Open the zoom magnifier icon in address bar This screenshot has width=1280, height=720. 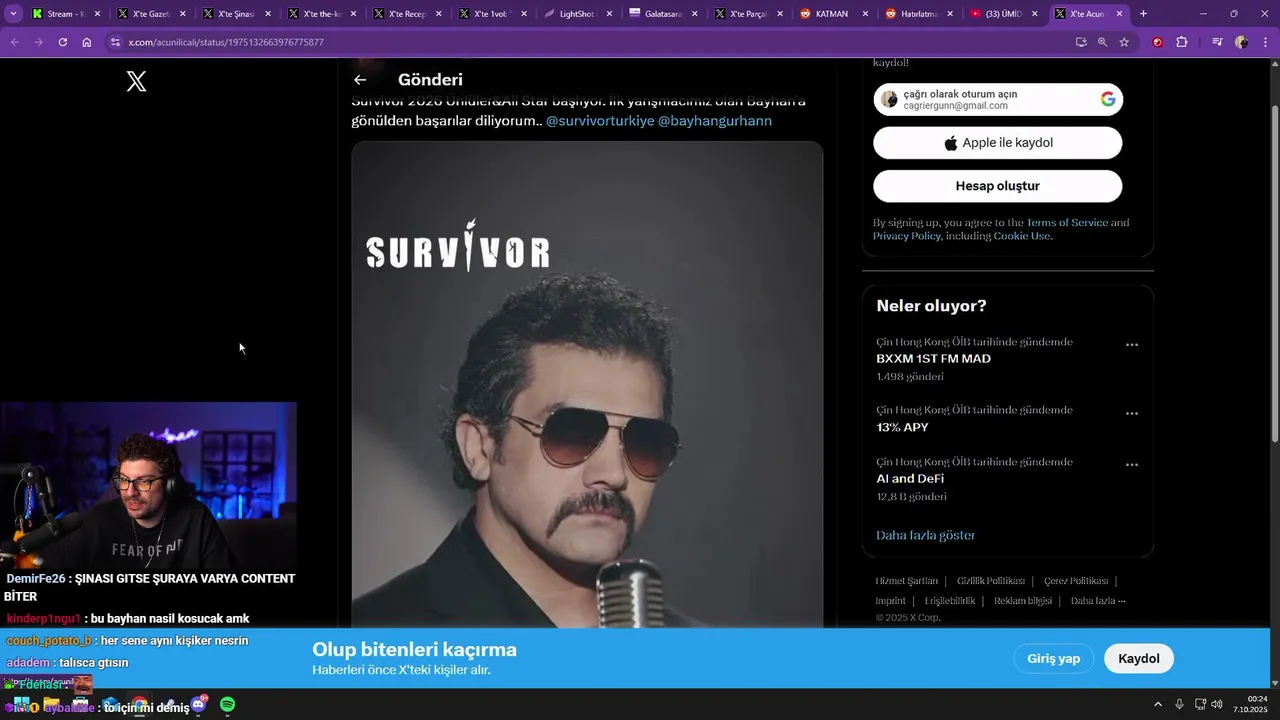pos(1102,42)
